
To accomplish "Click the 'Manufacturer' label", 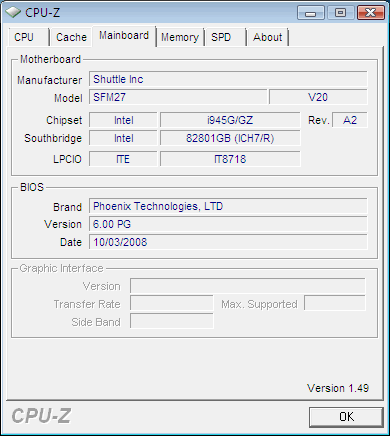I will (x=50, y=80).
